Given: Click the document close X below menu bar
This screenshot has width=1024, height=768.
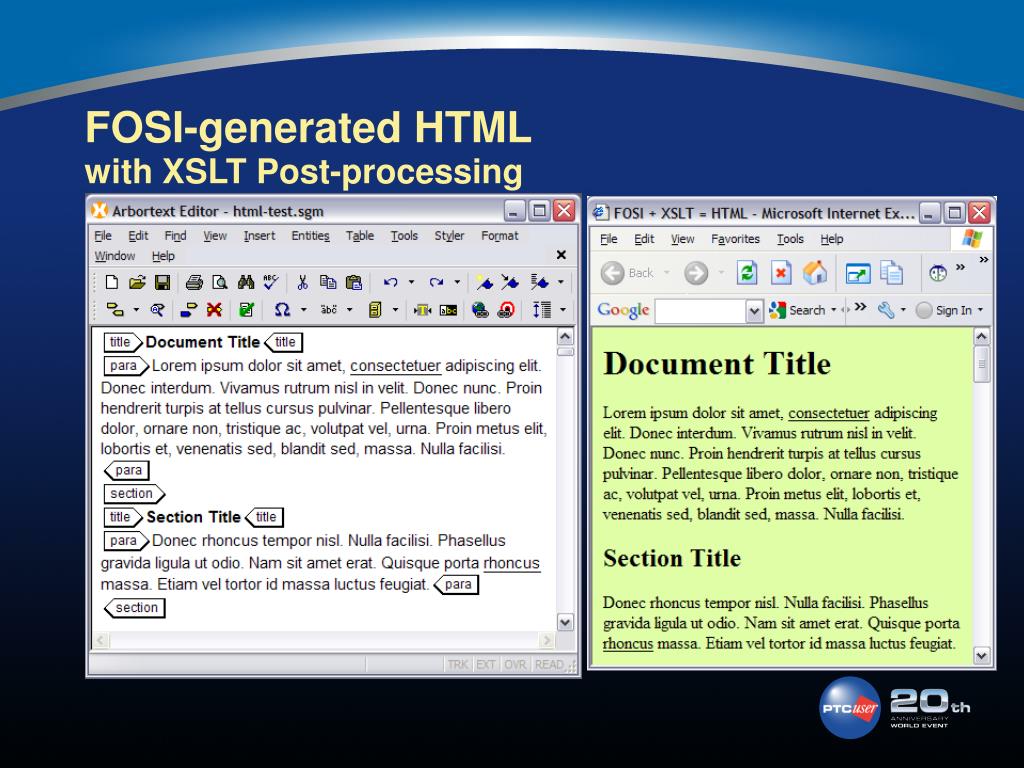Looking at the screenshot, I should point(561,255).
